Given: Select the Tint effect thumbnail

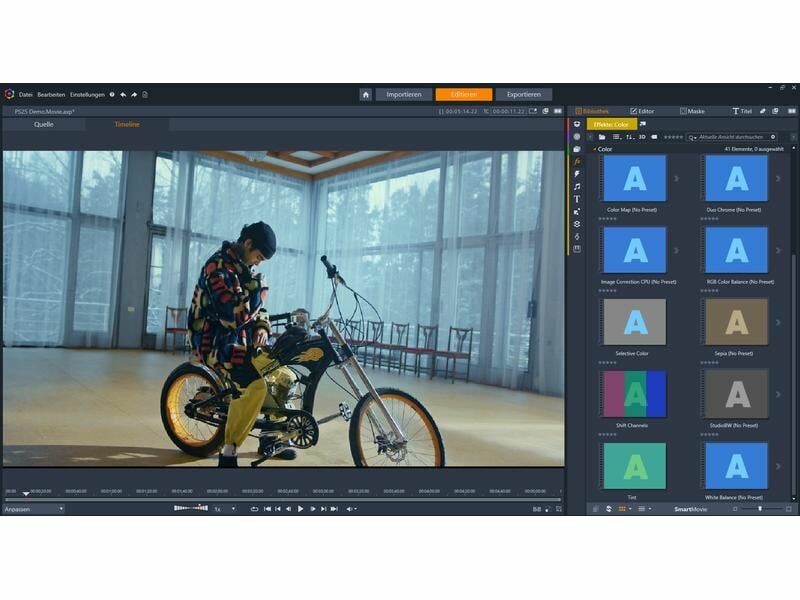Looking at the screenshot, I should coord(635,466).
